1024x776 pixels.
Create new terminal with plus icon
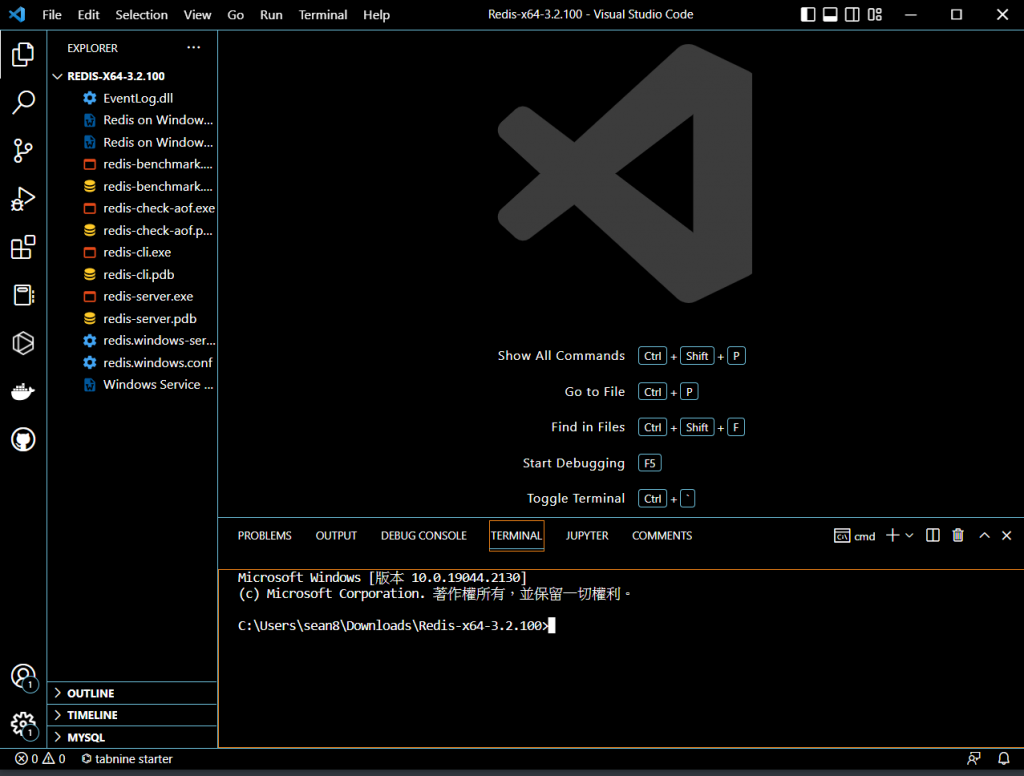[x=892, y=536]
